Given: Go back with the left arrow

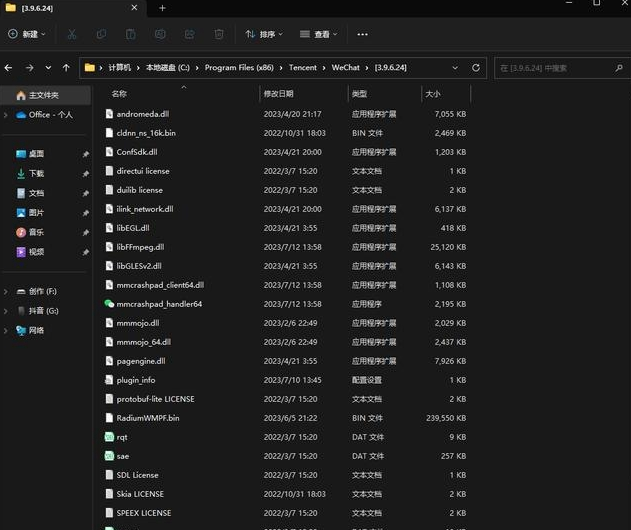Looking at the screenshot, I should [x=8, y=68].
